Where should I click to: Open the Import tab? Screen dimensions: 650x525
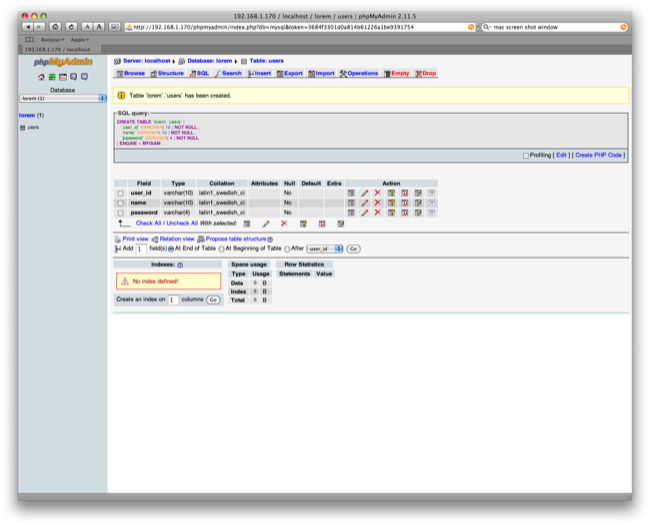[321, 73]
